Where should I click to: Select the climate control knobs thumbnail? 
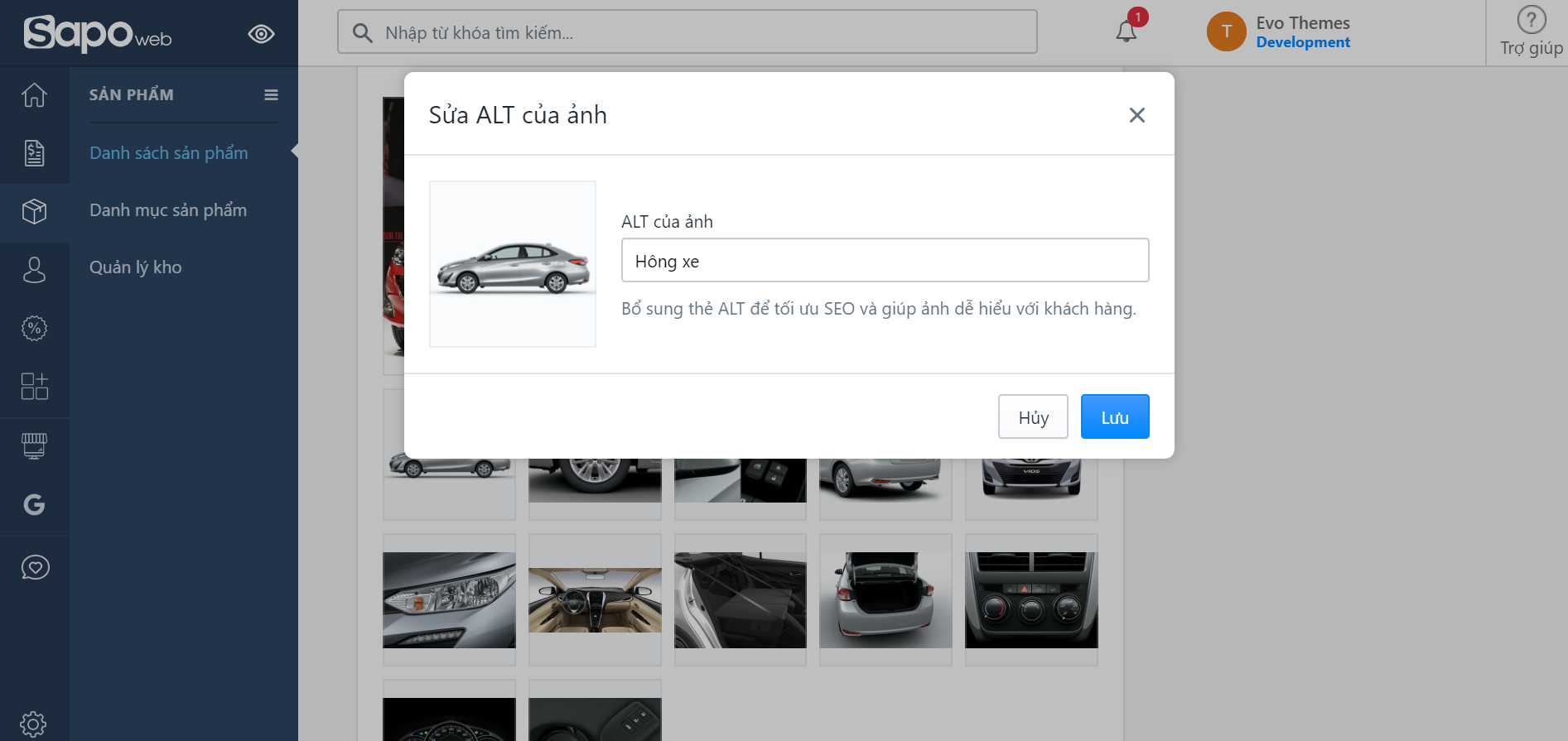(1031, 599)
